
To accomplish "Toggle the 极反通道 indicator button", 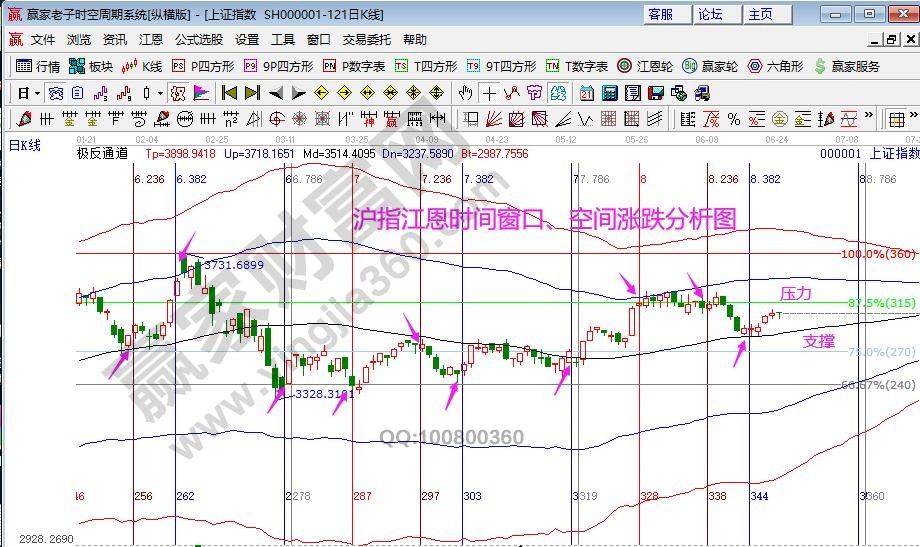I will tap(102, 154).
